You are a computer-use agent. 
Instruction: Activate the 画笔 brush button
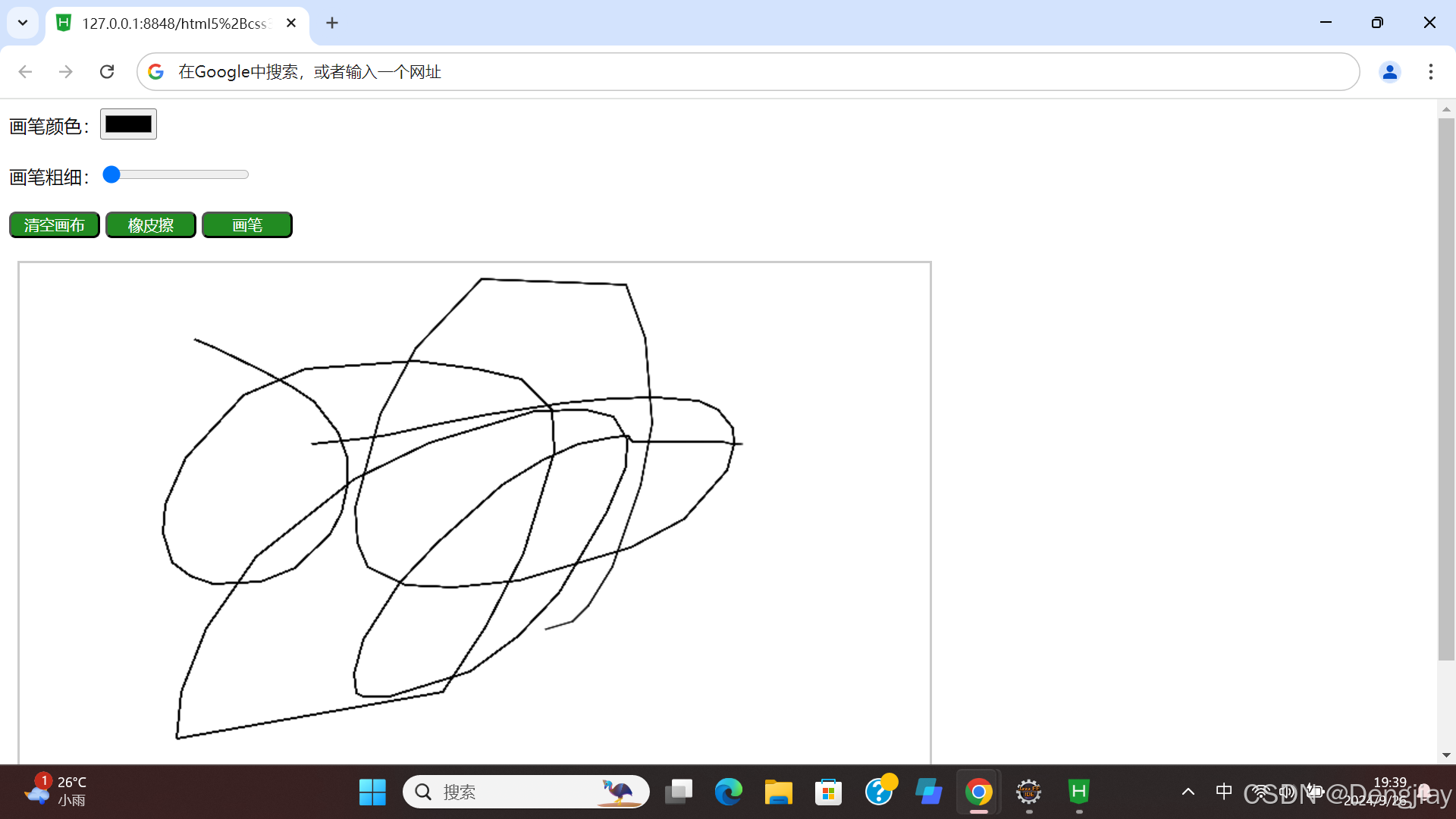tap(246, 225)
